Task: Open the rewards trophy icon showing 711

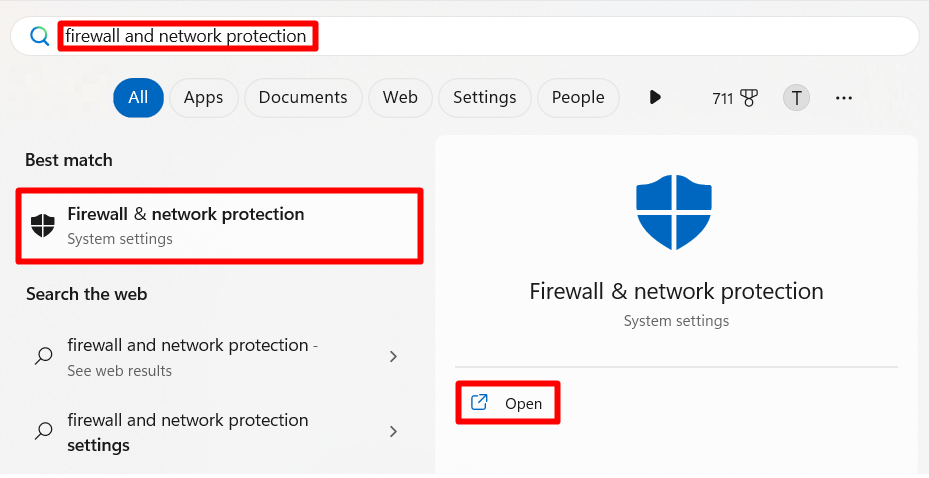Action: click(749, 98)
